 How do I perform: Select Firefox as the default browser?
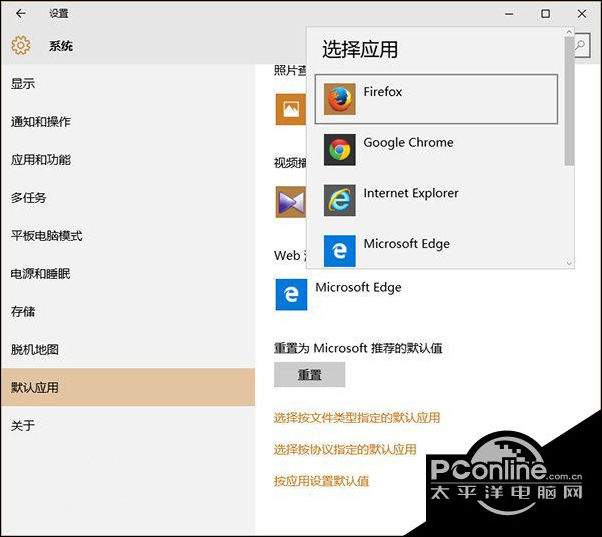click(436, 99)
